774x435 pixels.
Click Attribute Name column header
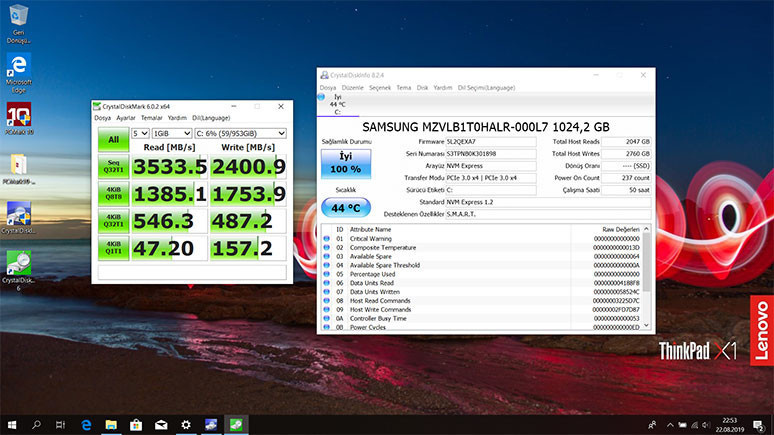click(370, 230)
